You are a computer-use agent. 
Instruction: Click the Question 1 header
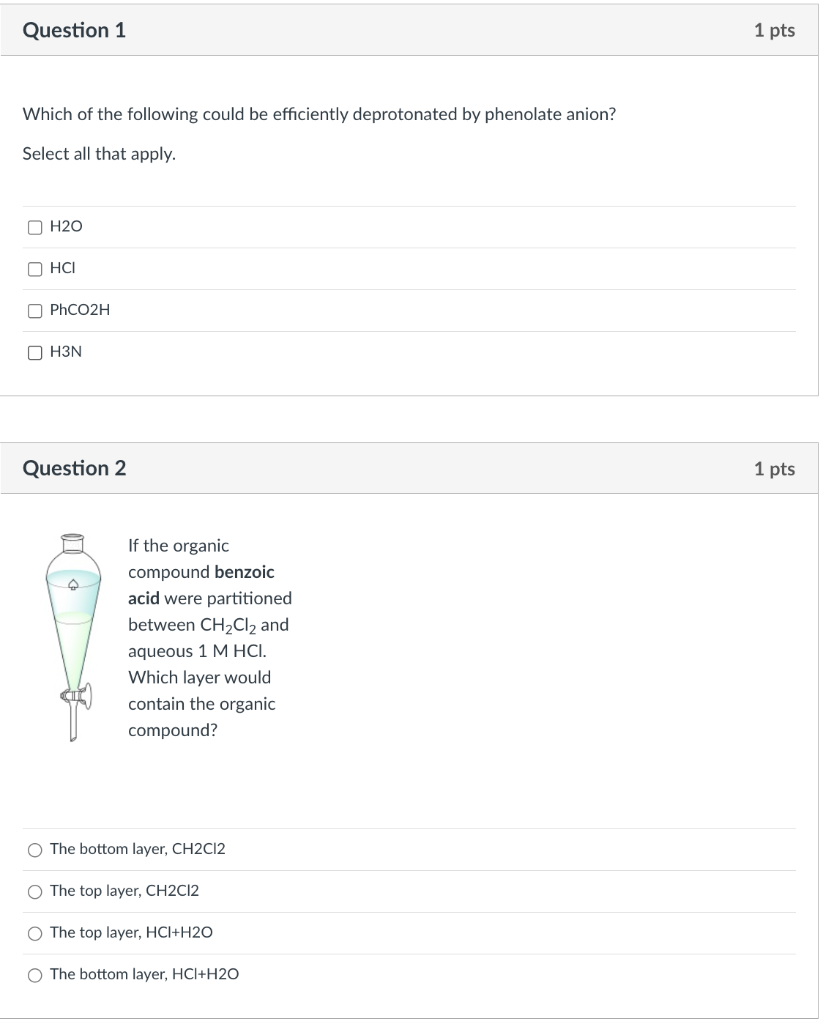pos(73,30)
